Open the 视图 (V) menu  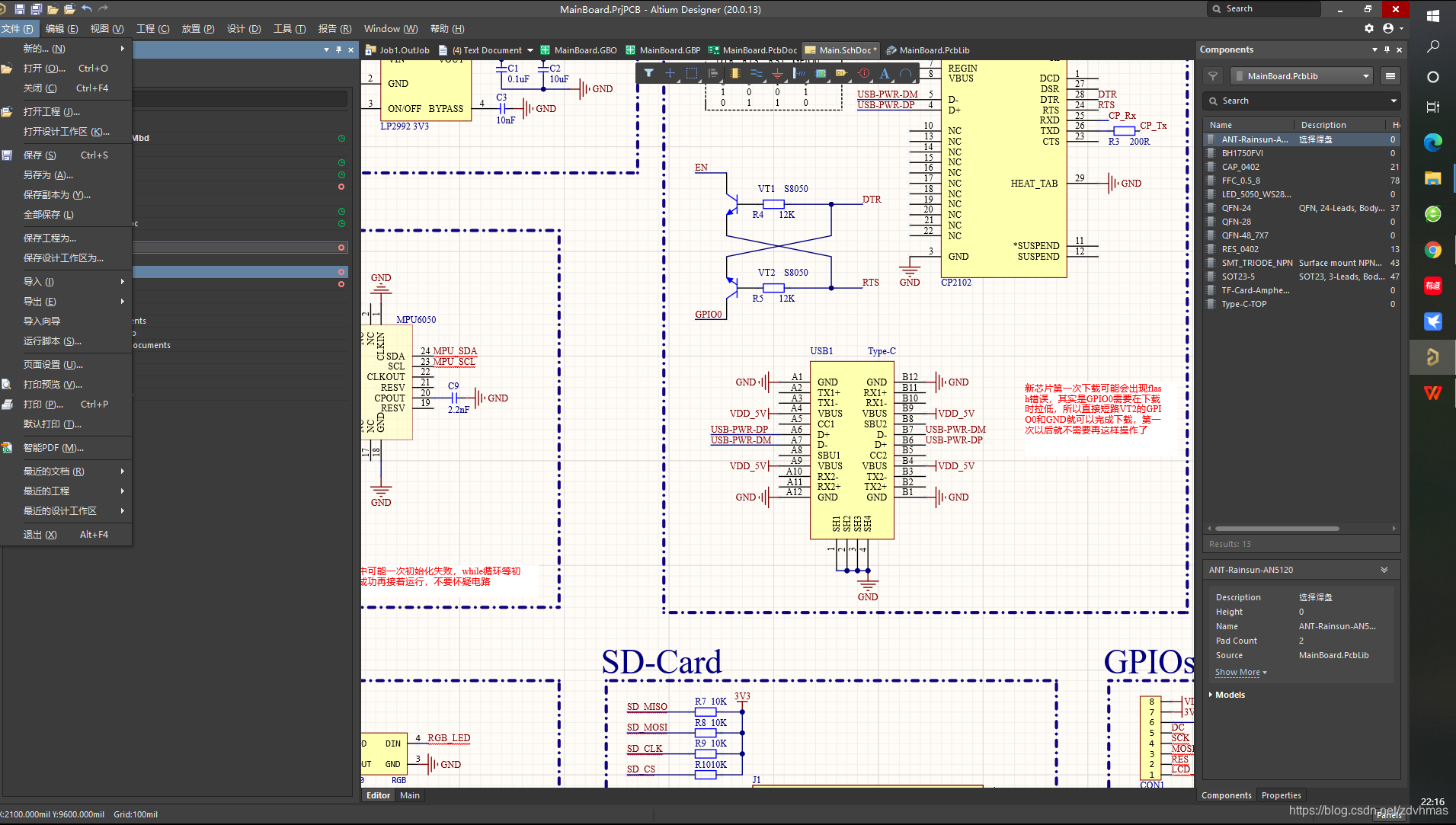[x=107, y=29]
